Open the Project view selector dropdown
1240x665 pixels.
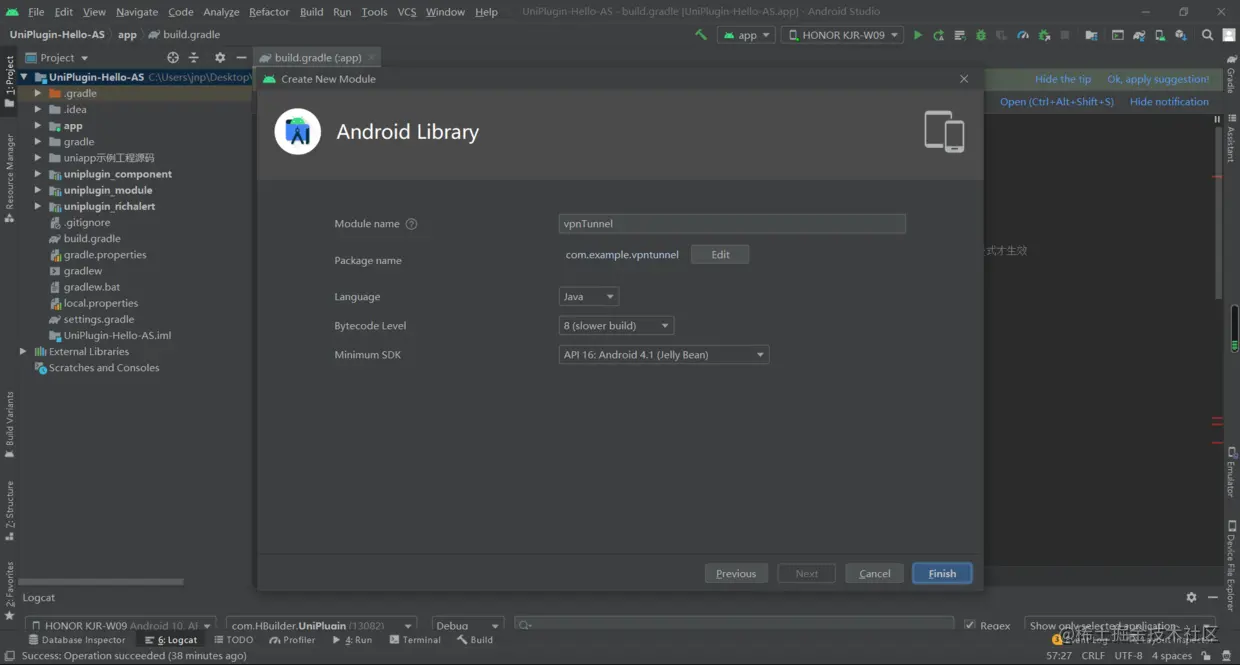tap(58, 58)
